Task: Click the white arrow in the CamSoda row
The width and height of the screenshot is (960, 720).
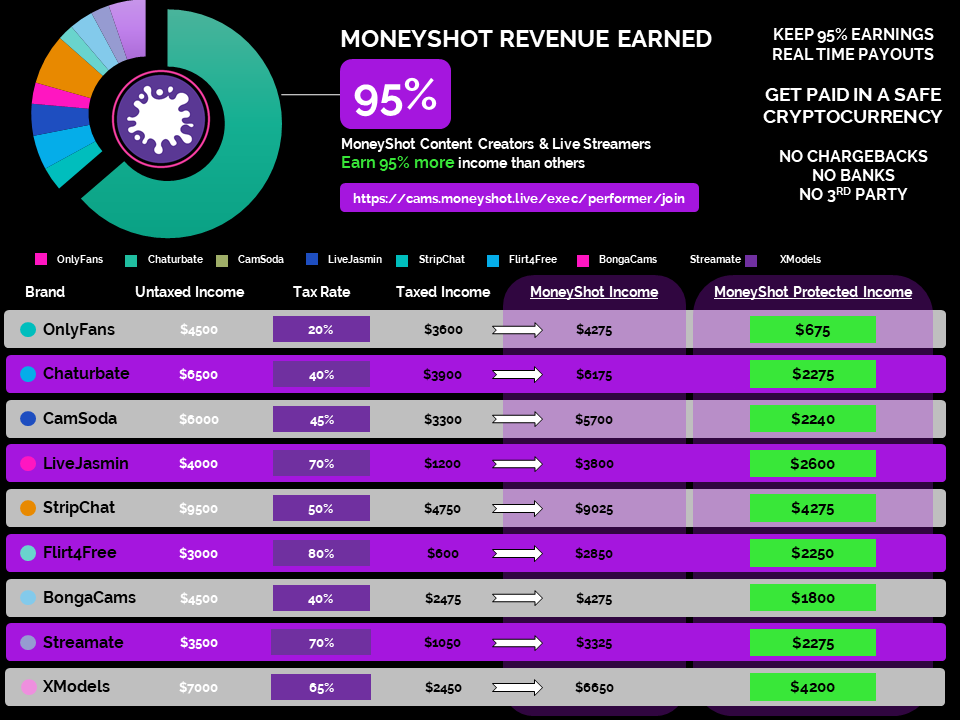Action: (517, 419)
